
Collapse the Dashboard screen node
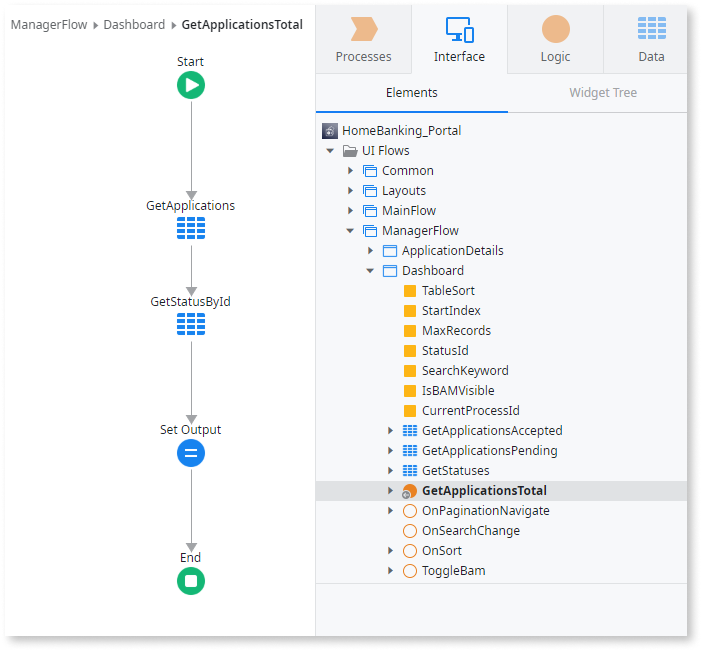coord(371,271)
